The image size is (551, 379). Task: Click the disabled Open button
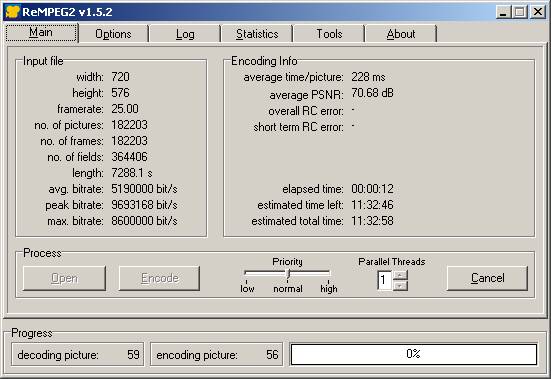point(64,278)
